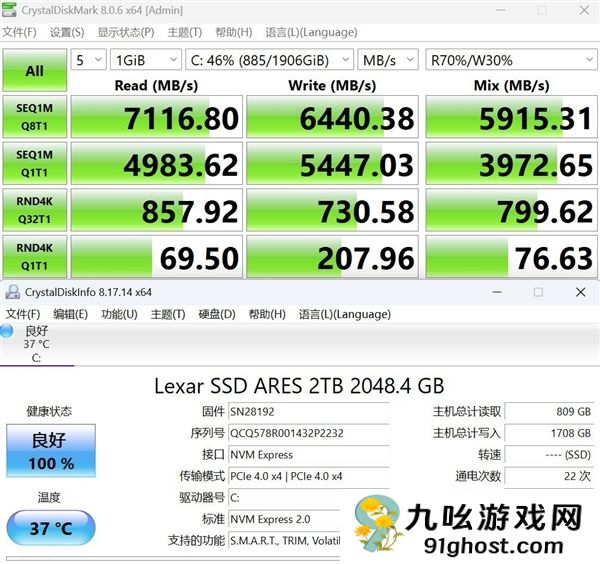
Task: Click the 3972.65 mix result
Action: tap(512, 163)
